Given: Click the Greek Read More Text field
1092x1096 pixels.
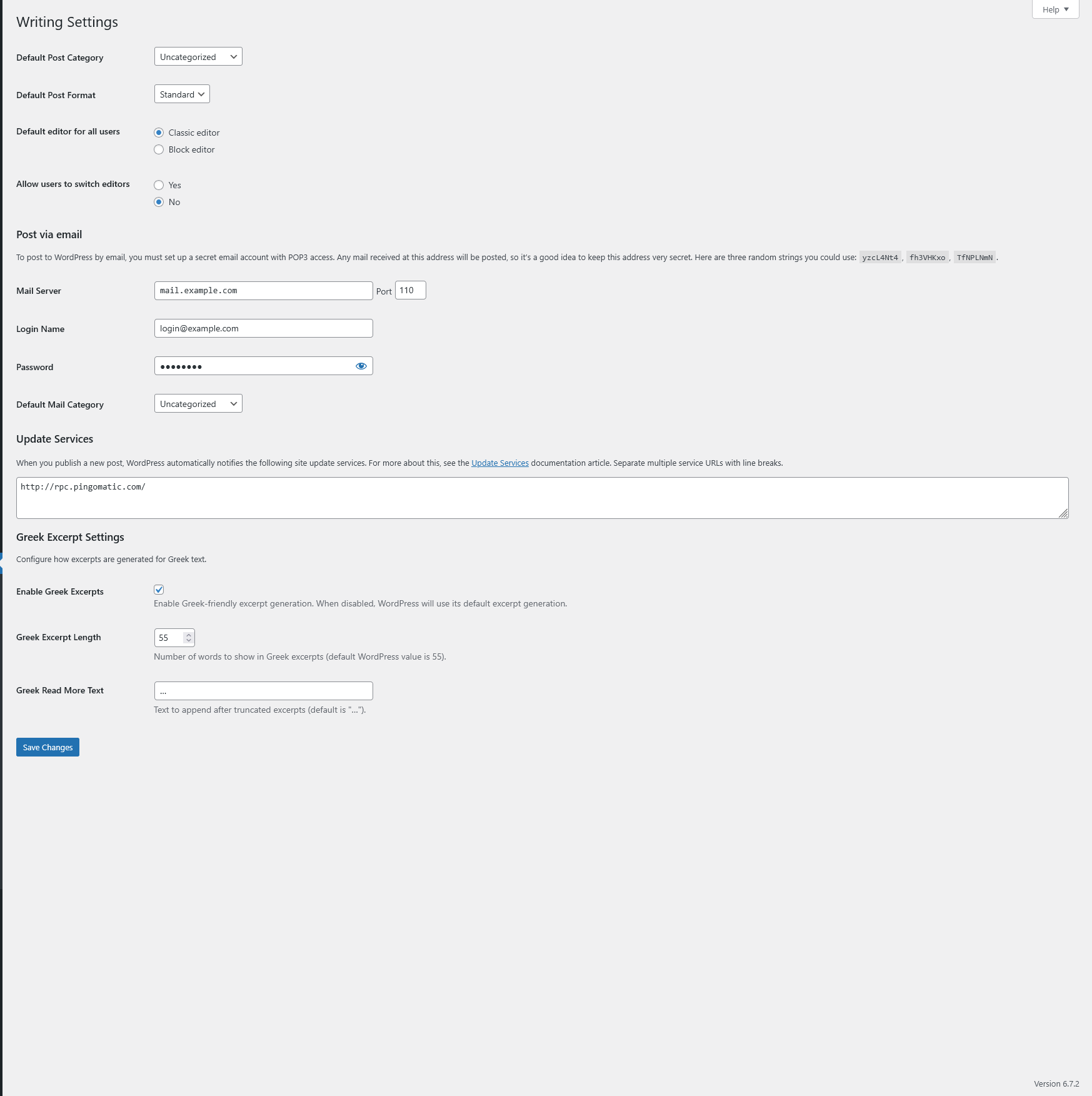Looking at the screenshot, I should coord(263,690).
